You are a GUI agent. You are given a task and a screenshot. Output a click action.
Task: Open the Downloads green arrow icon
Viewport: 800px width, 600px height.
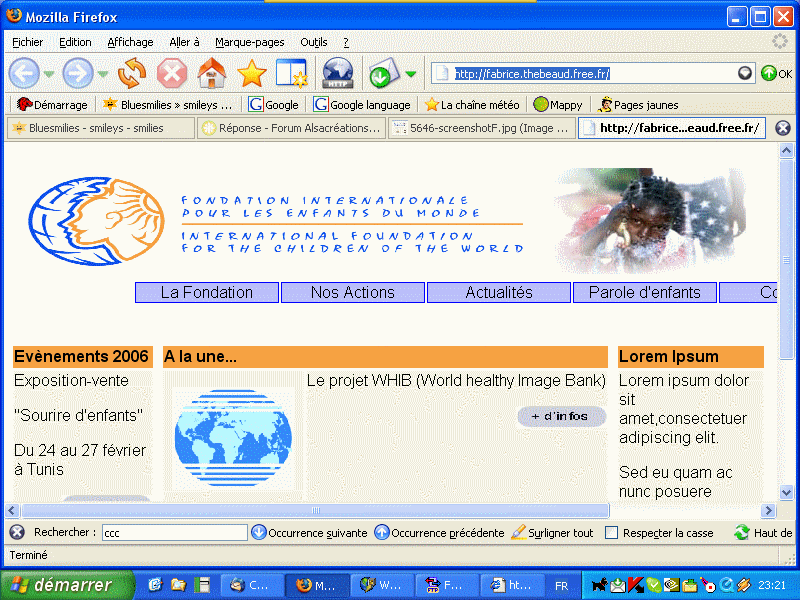pos(384,73)
